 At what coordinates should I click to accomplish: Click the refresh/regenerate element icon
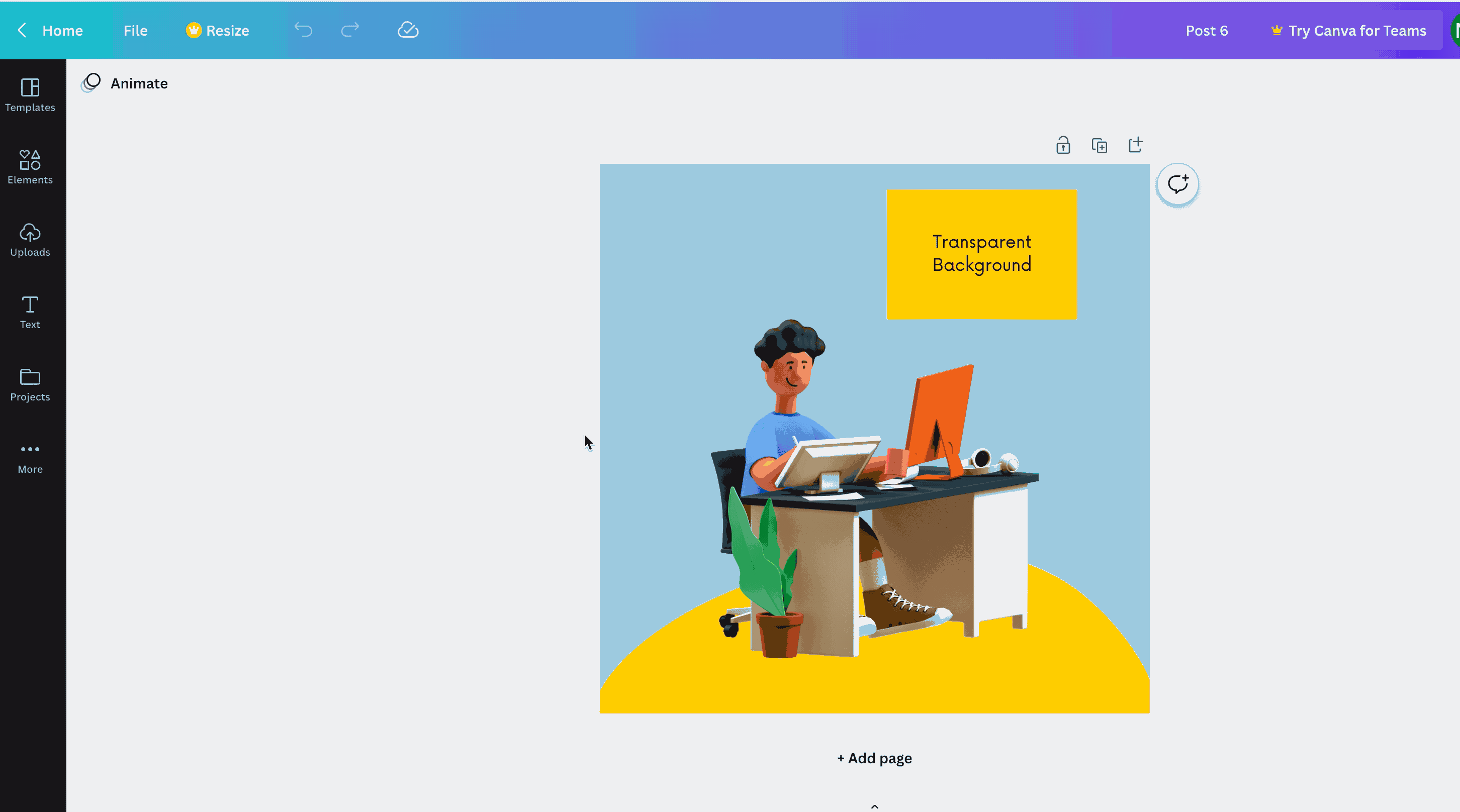pos(1177,183)
